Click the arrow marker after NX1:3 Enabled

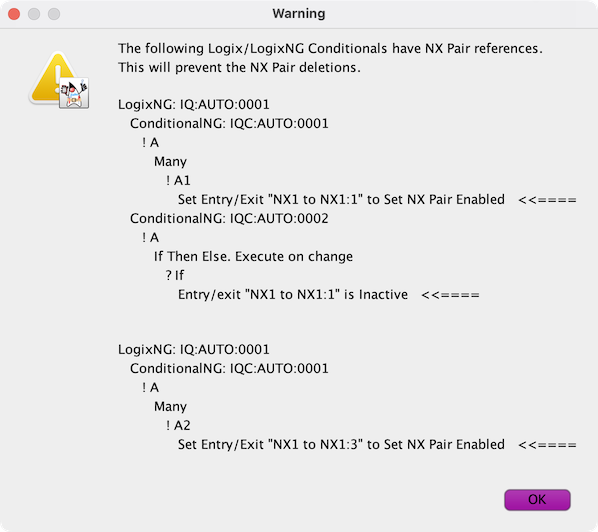pyautogui.click(x=547, y=445)
